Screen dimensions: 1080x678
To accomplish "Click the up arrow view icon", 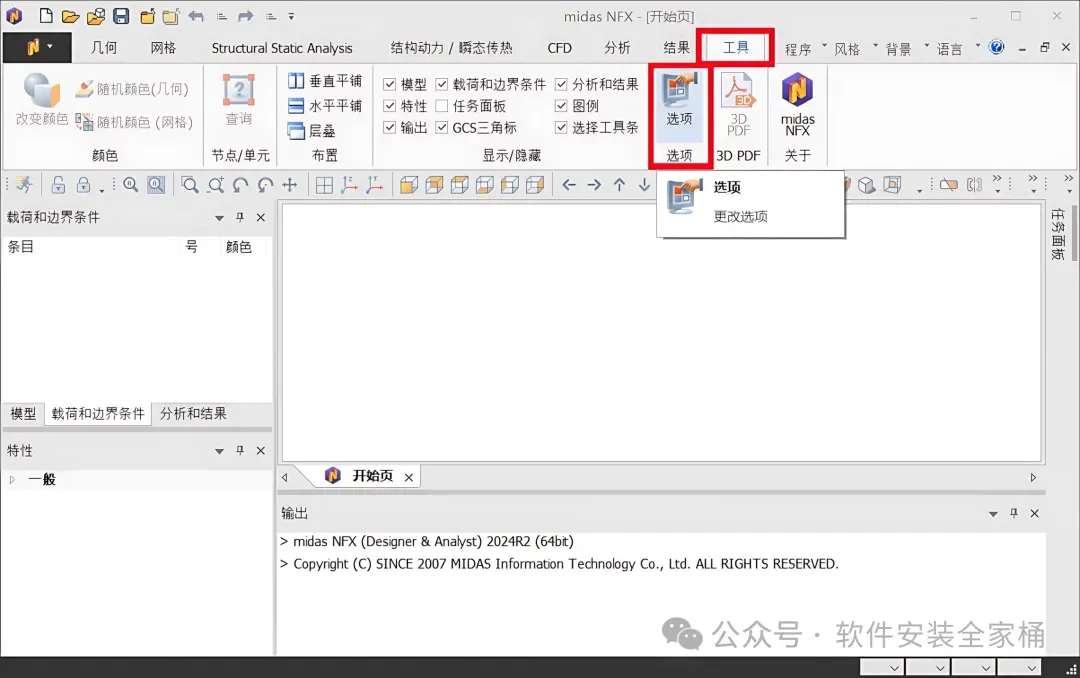I will (619, 185).
